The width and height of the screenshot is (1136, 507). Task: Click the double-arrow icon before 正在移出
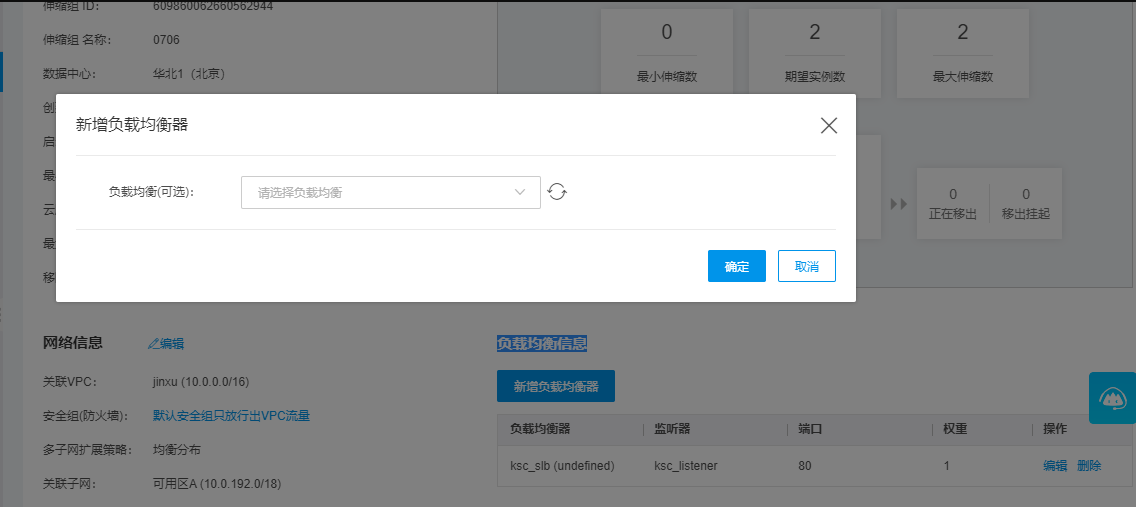(x=898, y=203)
